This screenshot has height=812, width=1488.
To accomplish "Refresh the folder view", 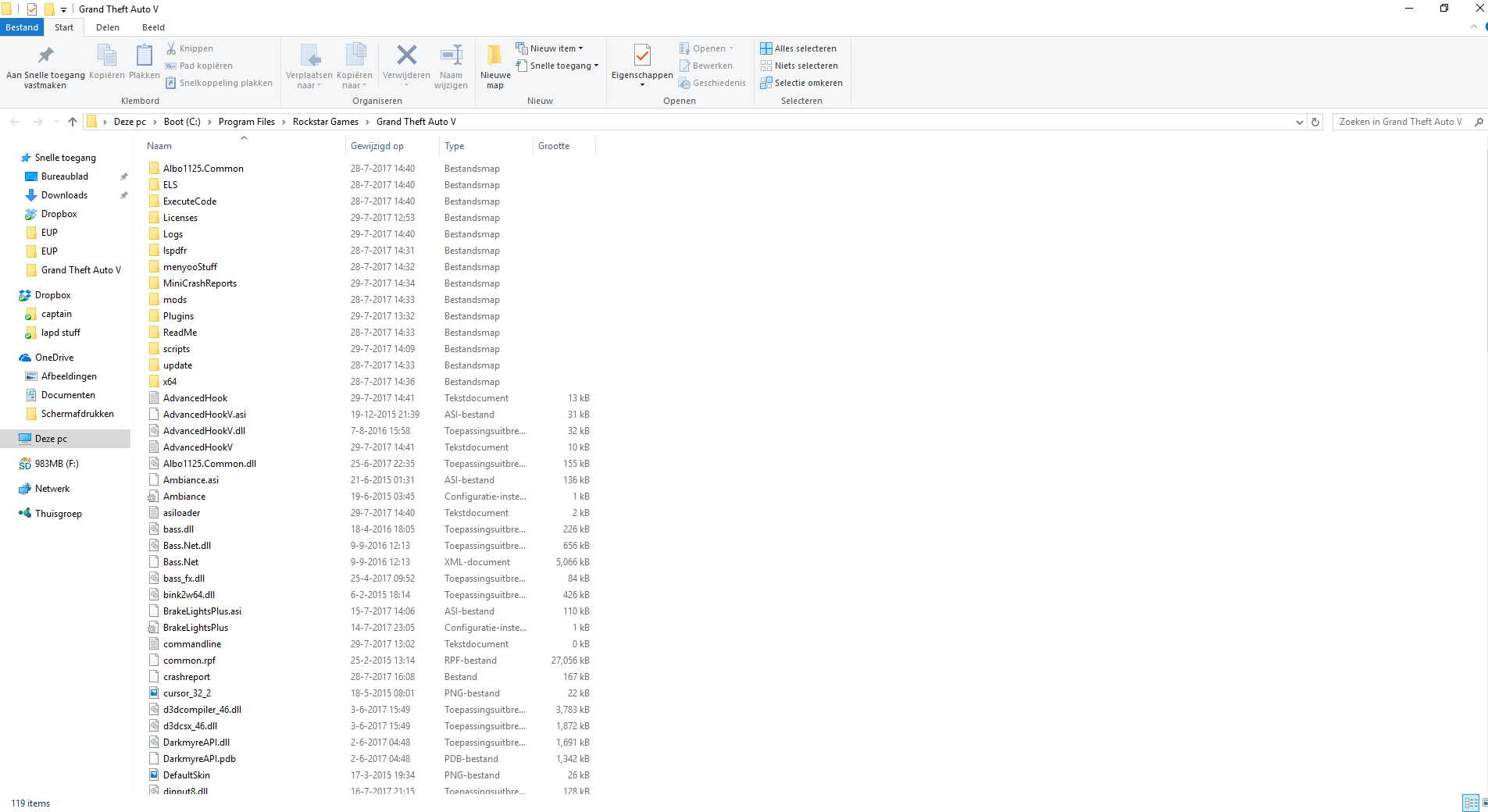I will click(1315, 122).
